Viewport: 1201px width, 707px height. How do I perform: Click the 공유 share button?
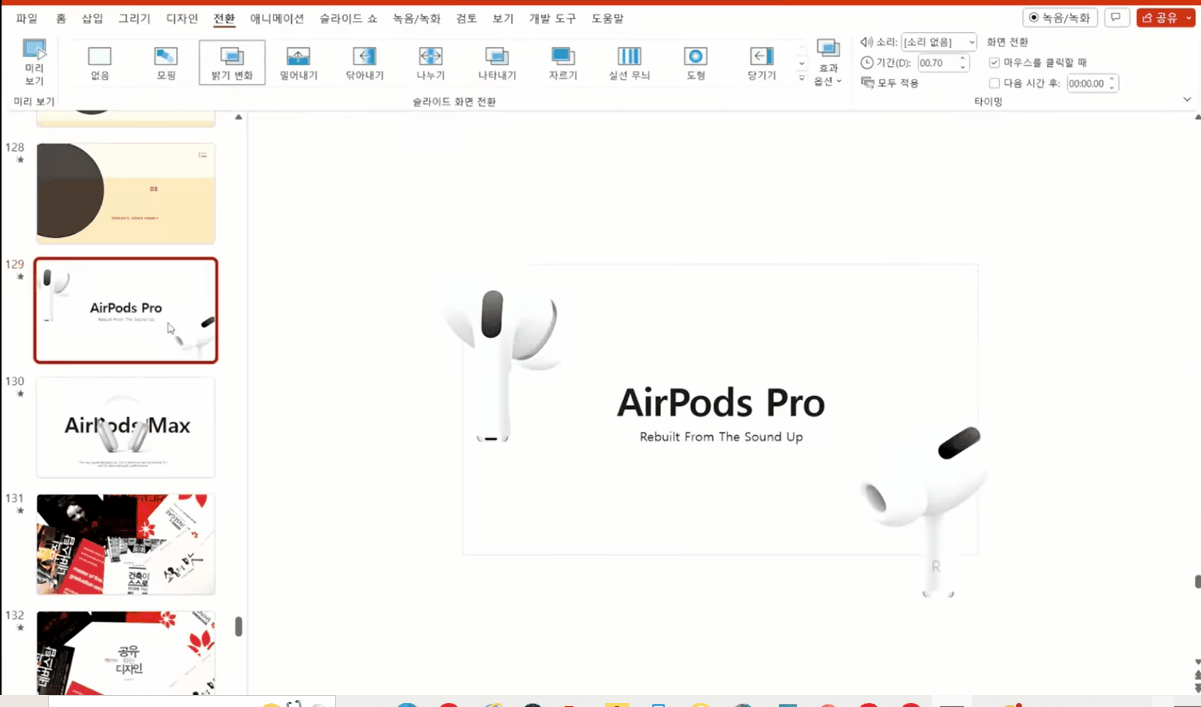(1159, 18)
